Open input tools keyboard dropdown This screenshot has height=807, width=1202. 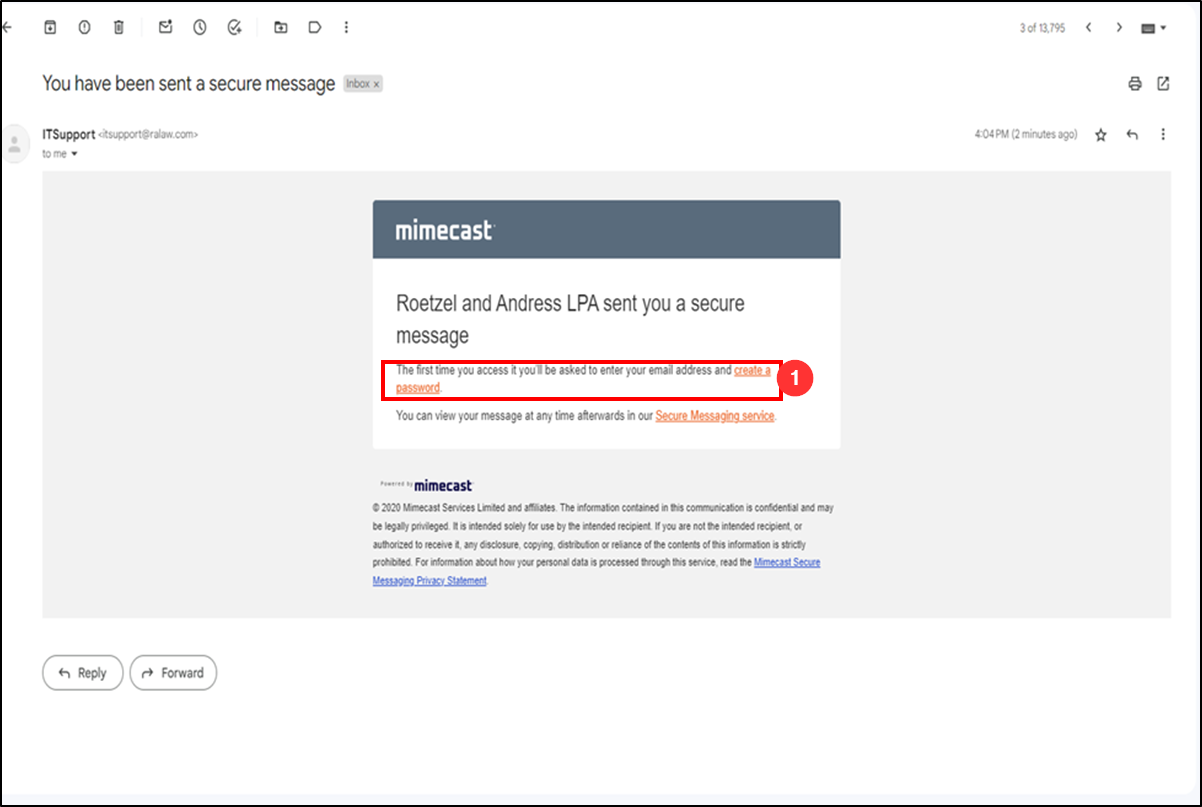tap(1154, 28)
